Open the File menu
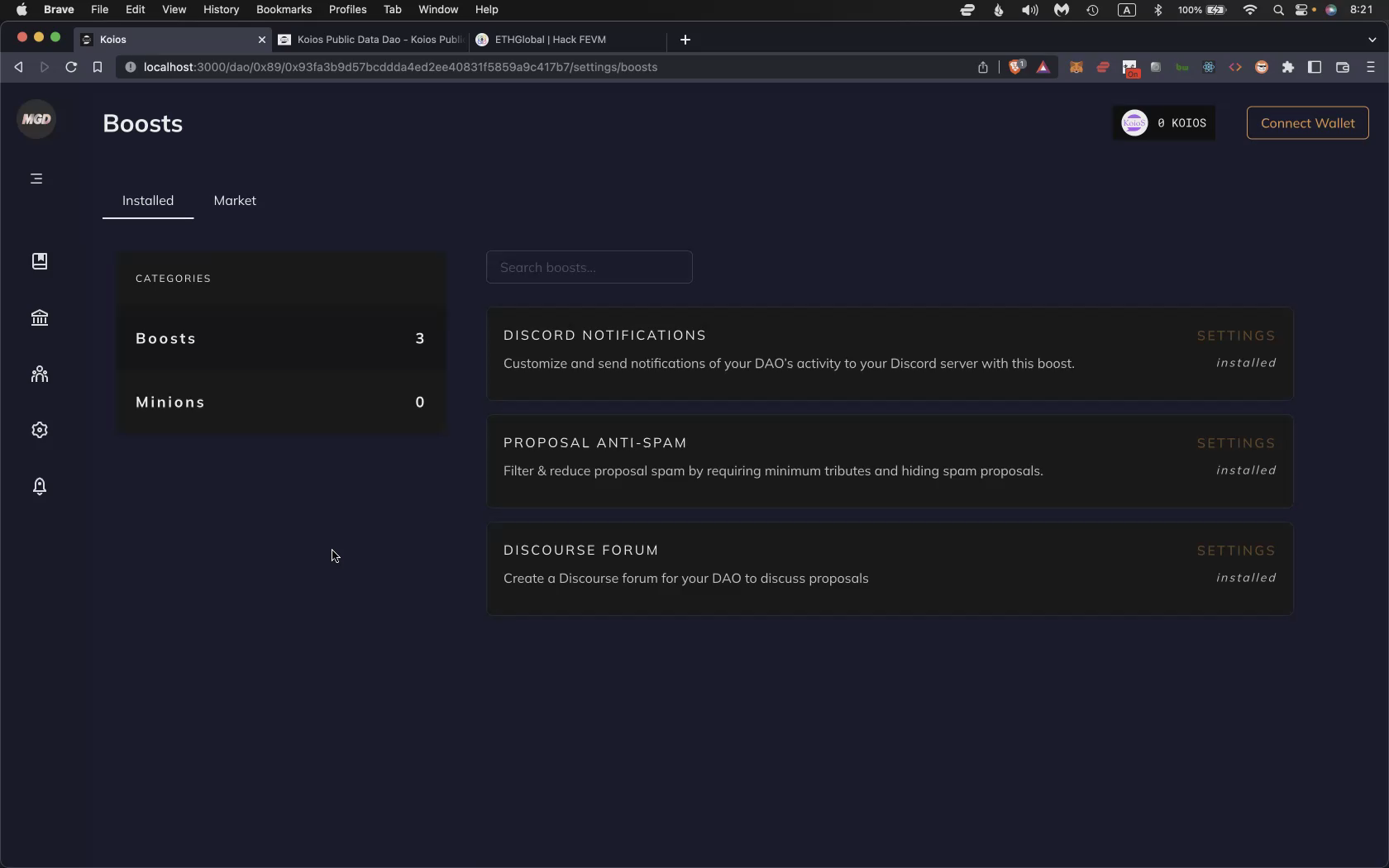The height and width of the screenshot is (868, 1389). click(99, 10)
